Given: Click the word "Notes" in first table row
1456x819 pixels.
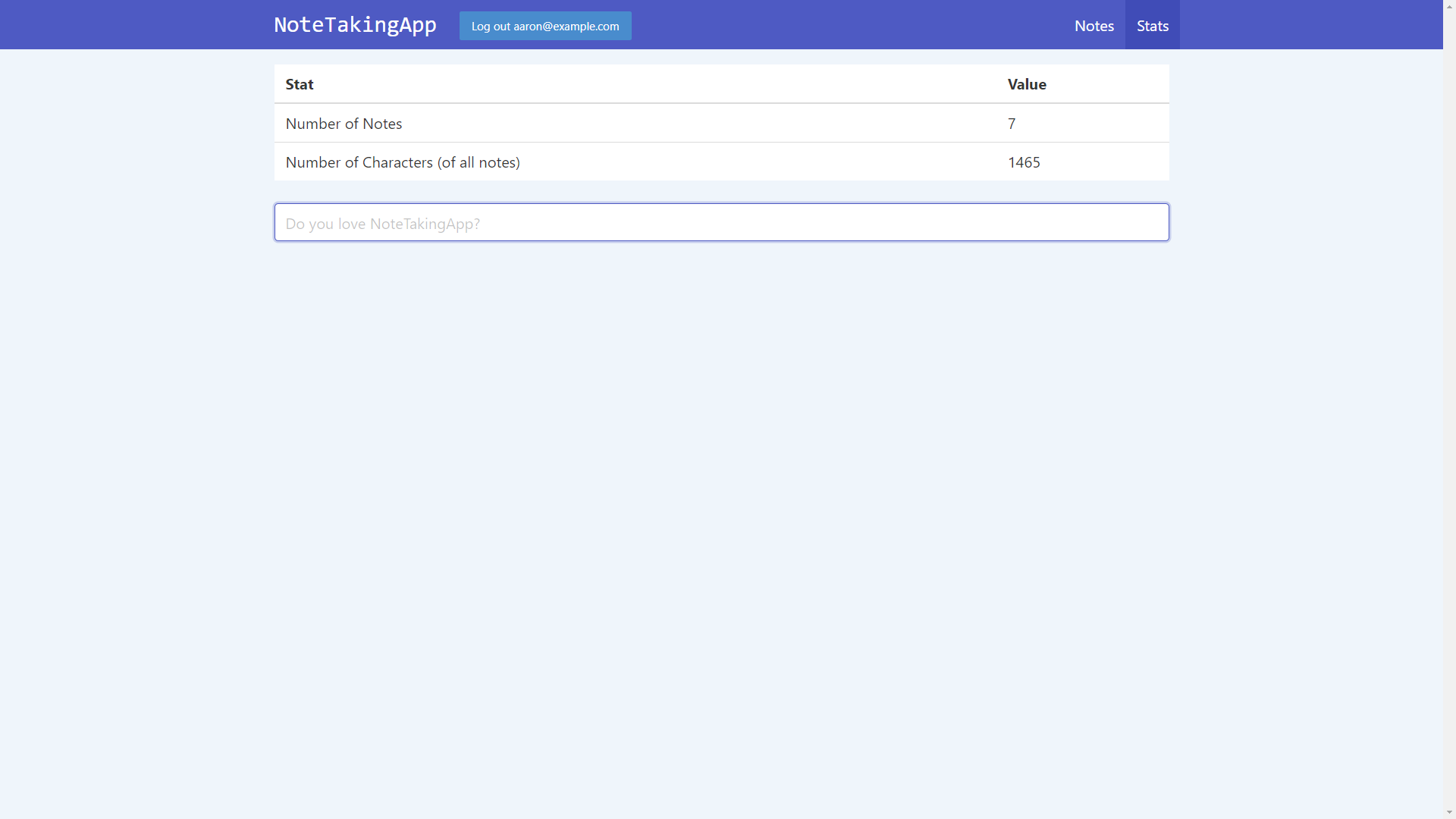Looking at the screenshot, I should [382, 124].
